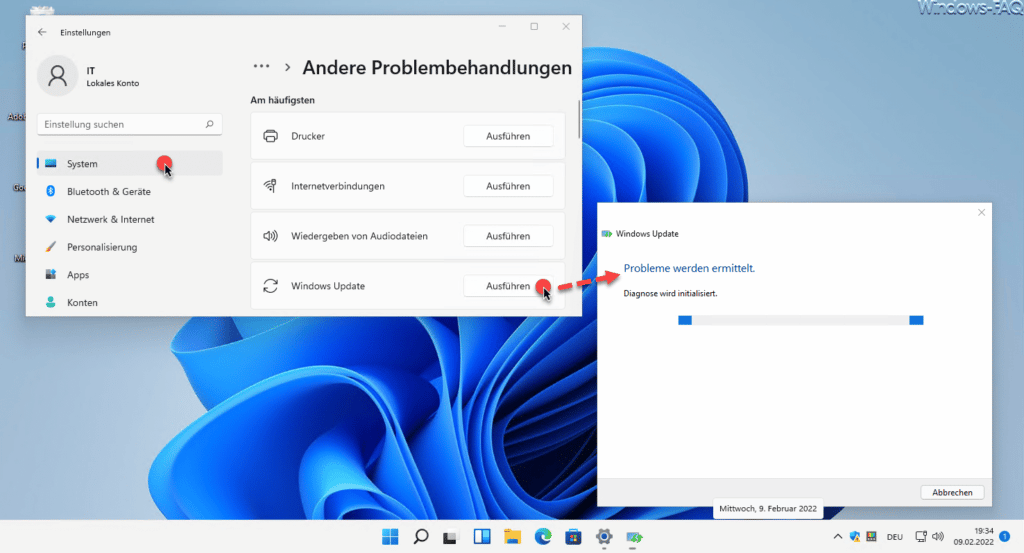Expand the breadcrumb ellipsis menu
This screenshot has height=553, width=1024.
pyautogui.click(x=261, y=67)
